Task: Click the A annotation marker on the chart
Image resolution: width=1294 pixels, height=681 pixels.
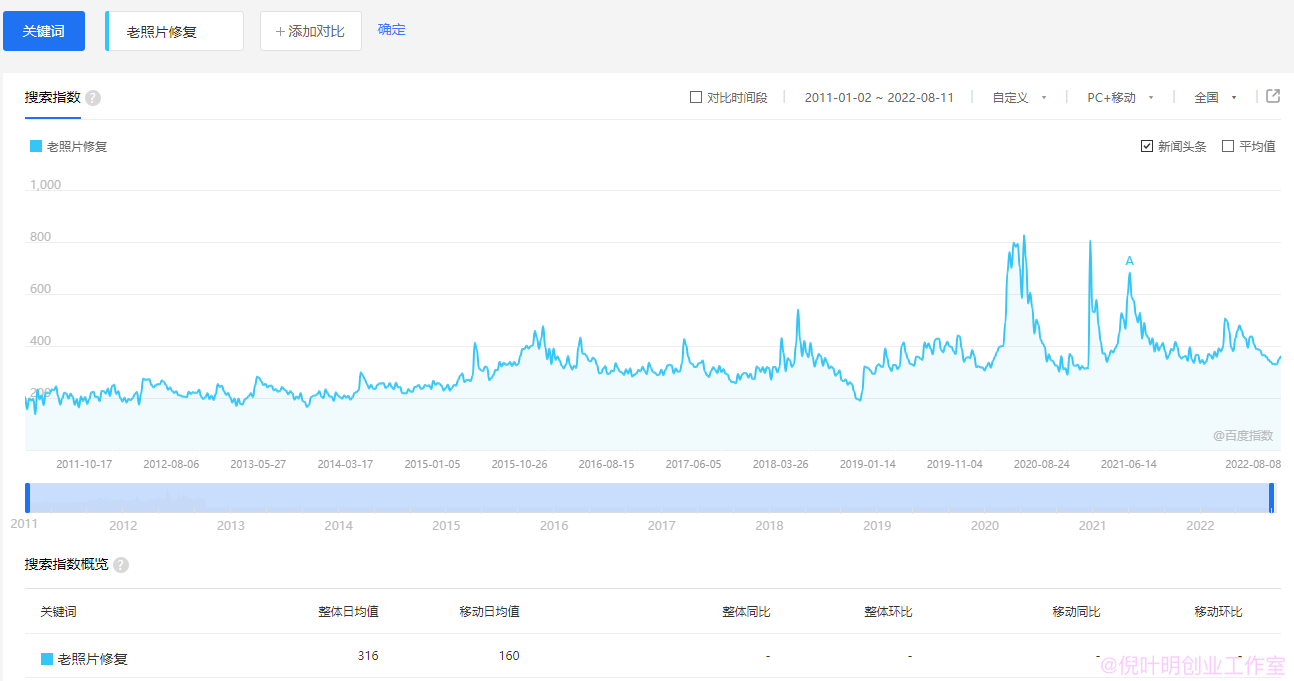Action: [1129, 260]
